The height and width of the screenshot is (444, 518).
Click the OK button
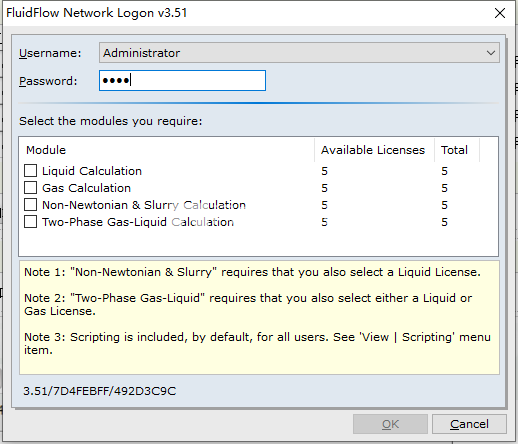[390, 424]
